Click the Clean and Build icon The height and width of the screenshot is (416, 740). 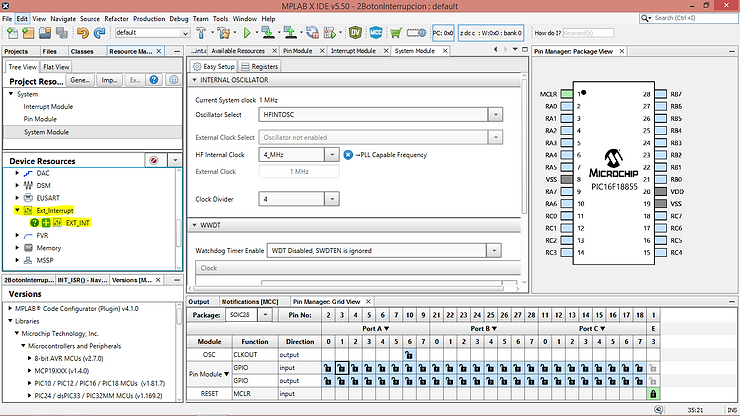[224, 33]
